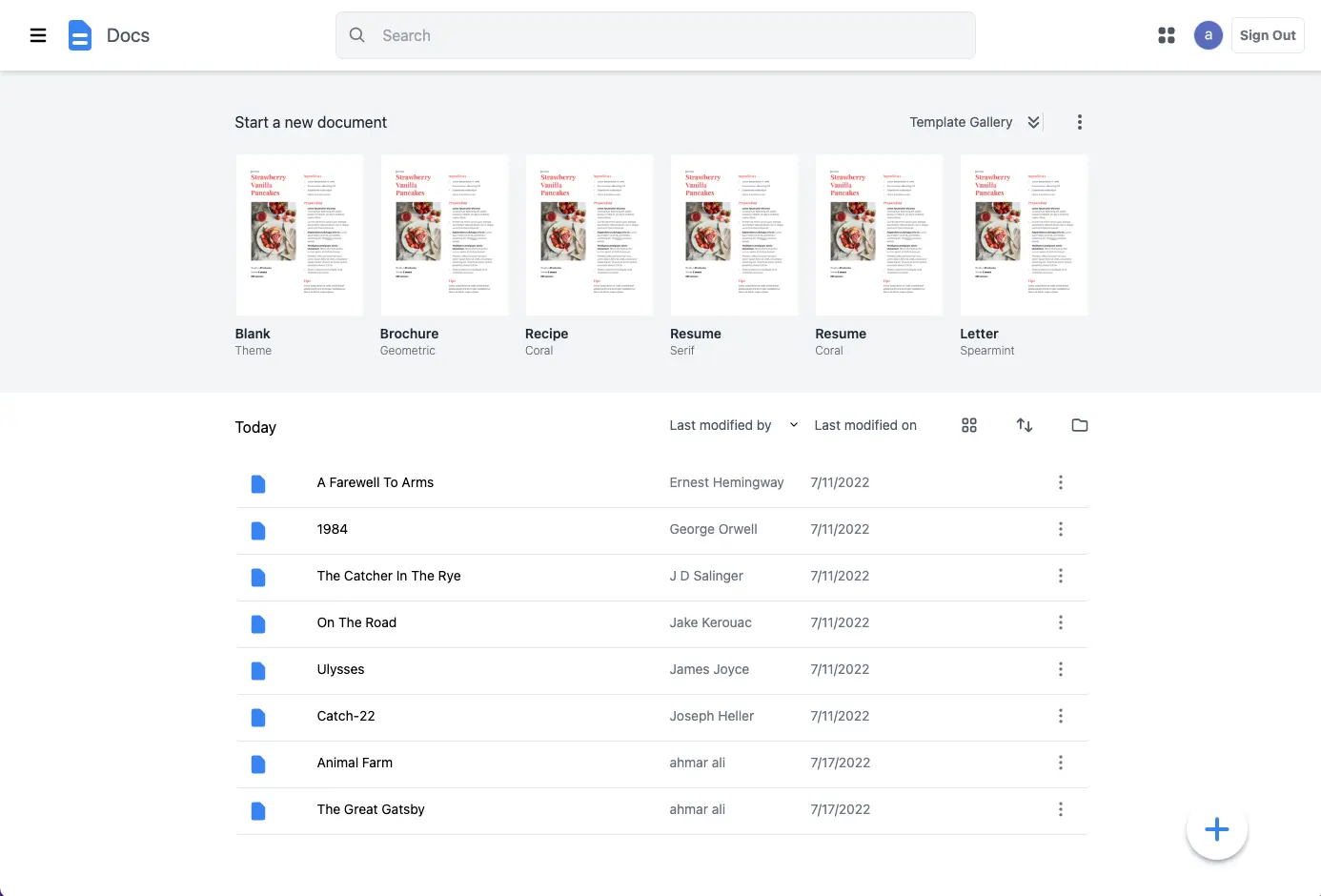Open document titled A Farewell To Arms
Image resolution: width=1321 pixels, height=896 pixels.
pyautogui.click(x=376, y=482)
